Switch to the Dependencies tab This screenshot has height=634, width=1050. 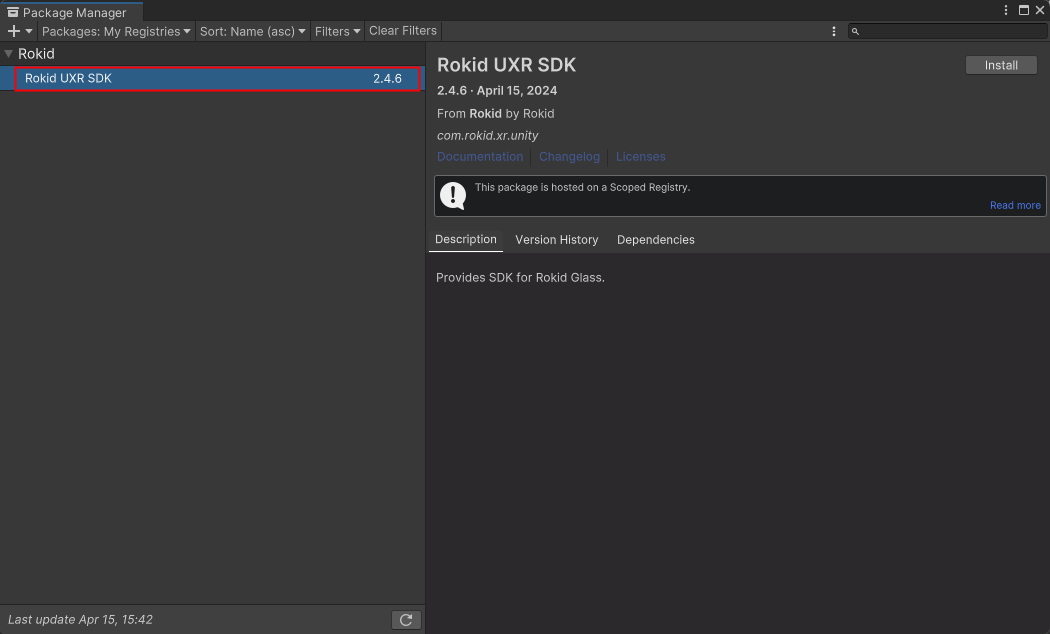(x=656, y=240)
